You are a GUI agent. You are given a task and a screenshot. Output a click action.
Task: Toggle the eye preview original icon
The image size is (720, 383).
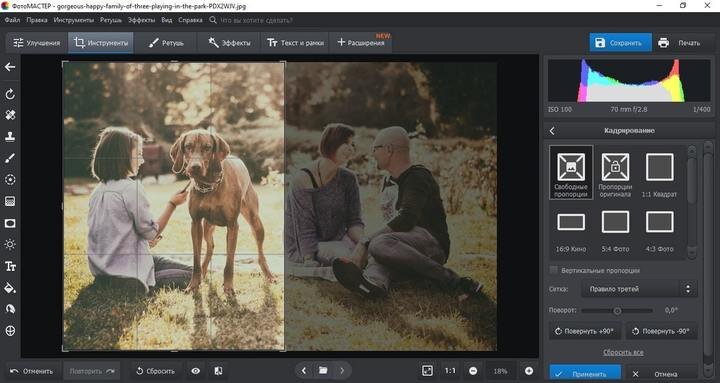(x=196, y=371)
